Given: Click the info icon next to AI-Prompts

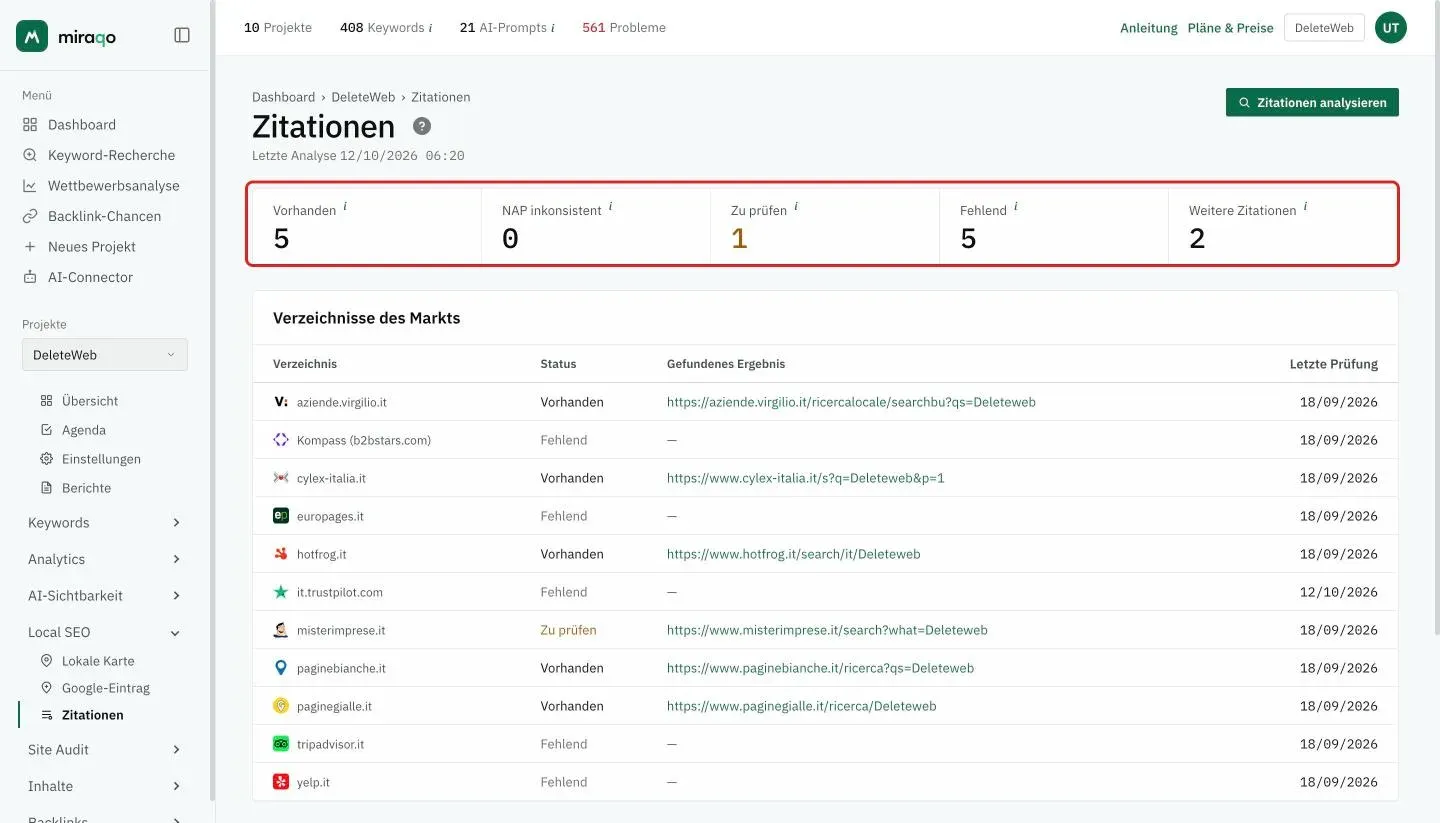Looking at the screenshot, I should [x=552, y=28].
